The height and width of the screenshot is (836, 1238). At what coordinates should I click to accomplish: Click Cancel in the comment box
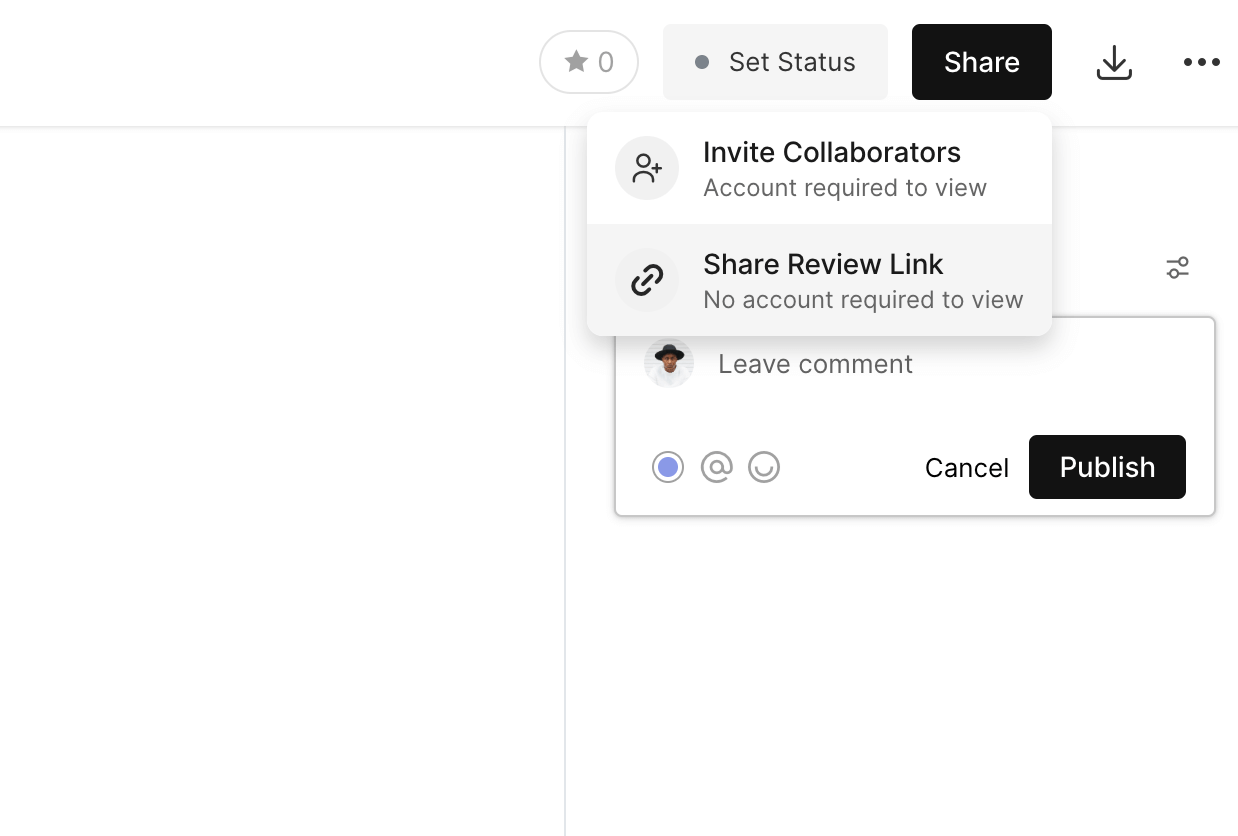pyautogui.click(x=966, y=468)
